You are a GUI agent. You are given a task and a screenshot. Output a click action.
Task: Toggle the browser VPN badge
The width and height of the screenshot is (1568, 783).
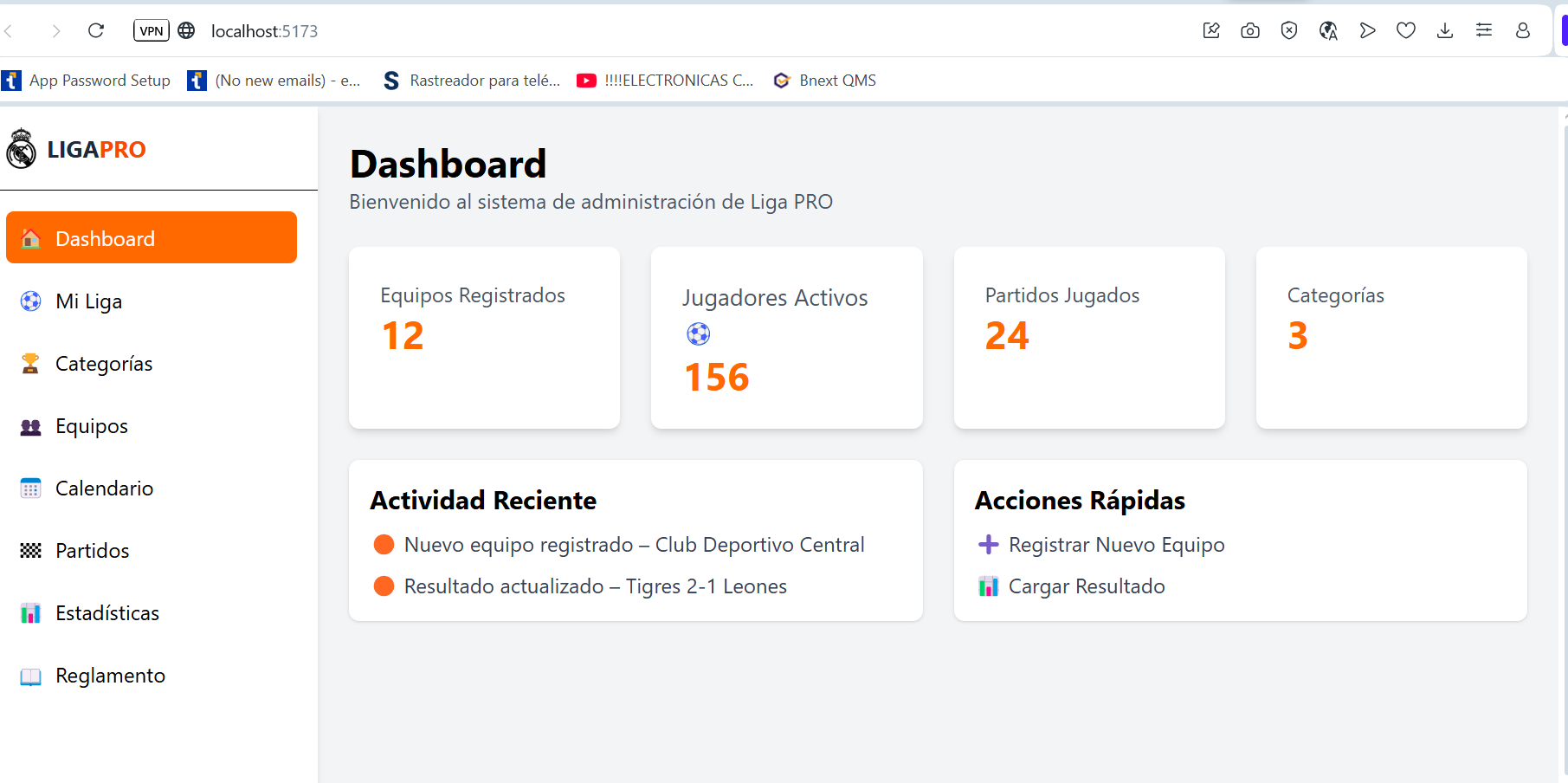pyautogui.click(x=152, y=31)
